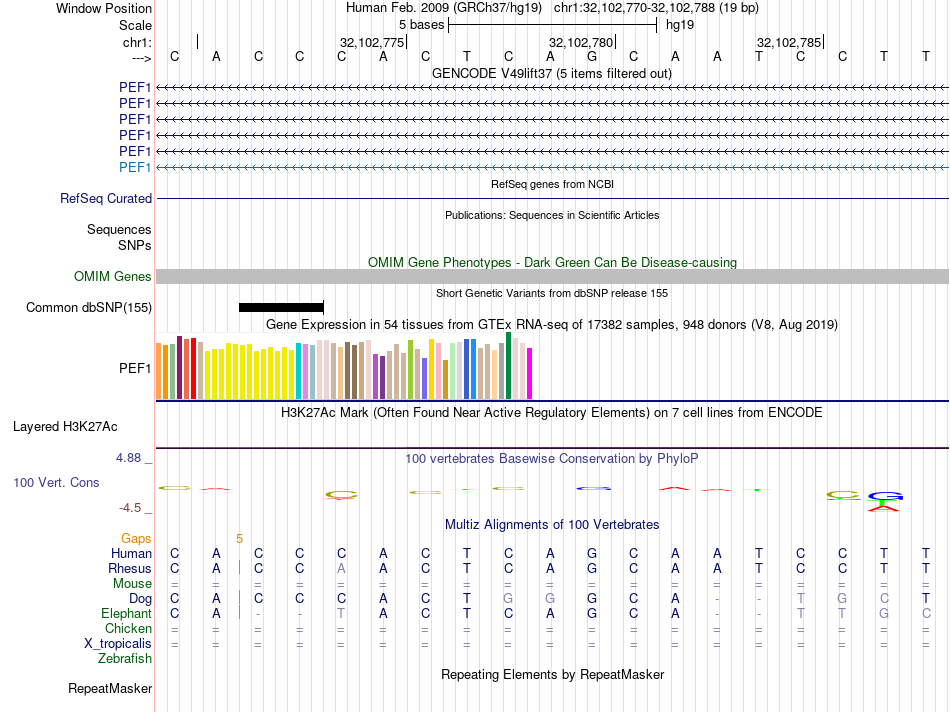Open Repeating Elements by RepeatMasker title

click(553, 675)
